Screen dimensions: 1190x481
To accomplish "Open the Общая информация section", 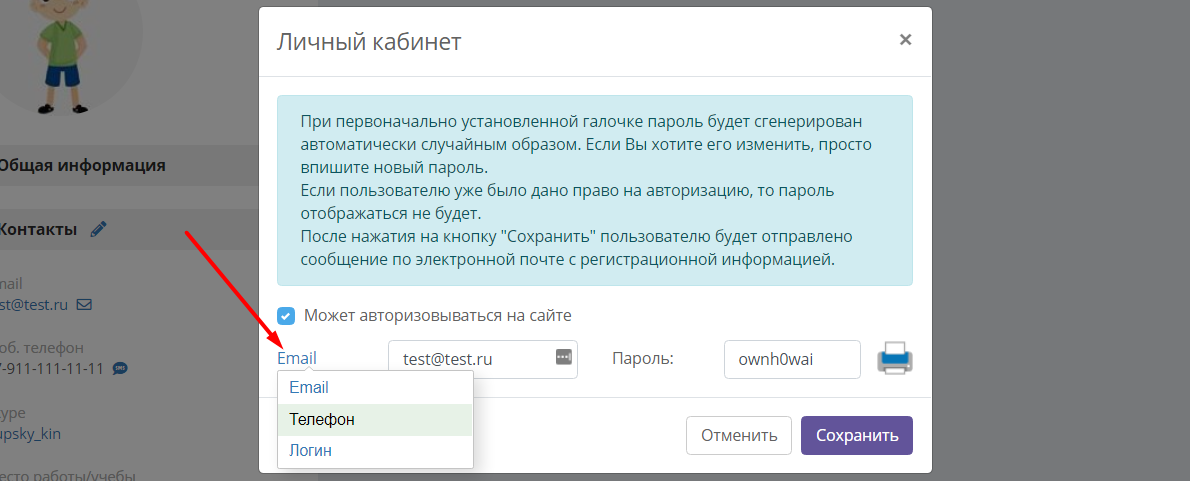I will click(x=129, y=165).
